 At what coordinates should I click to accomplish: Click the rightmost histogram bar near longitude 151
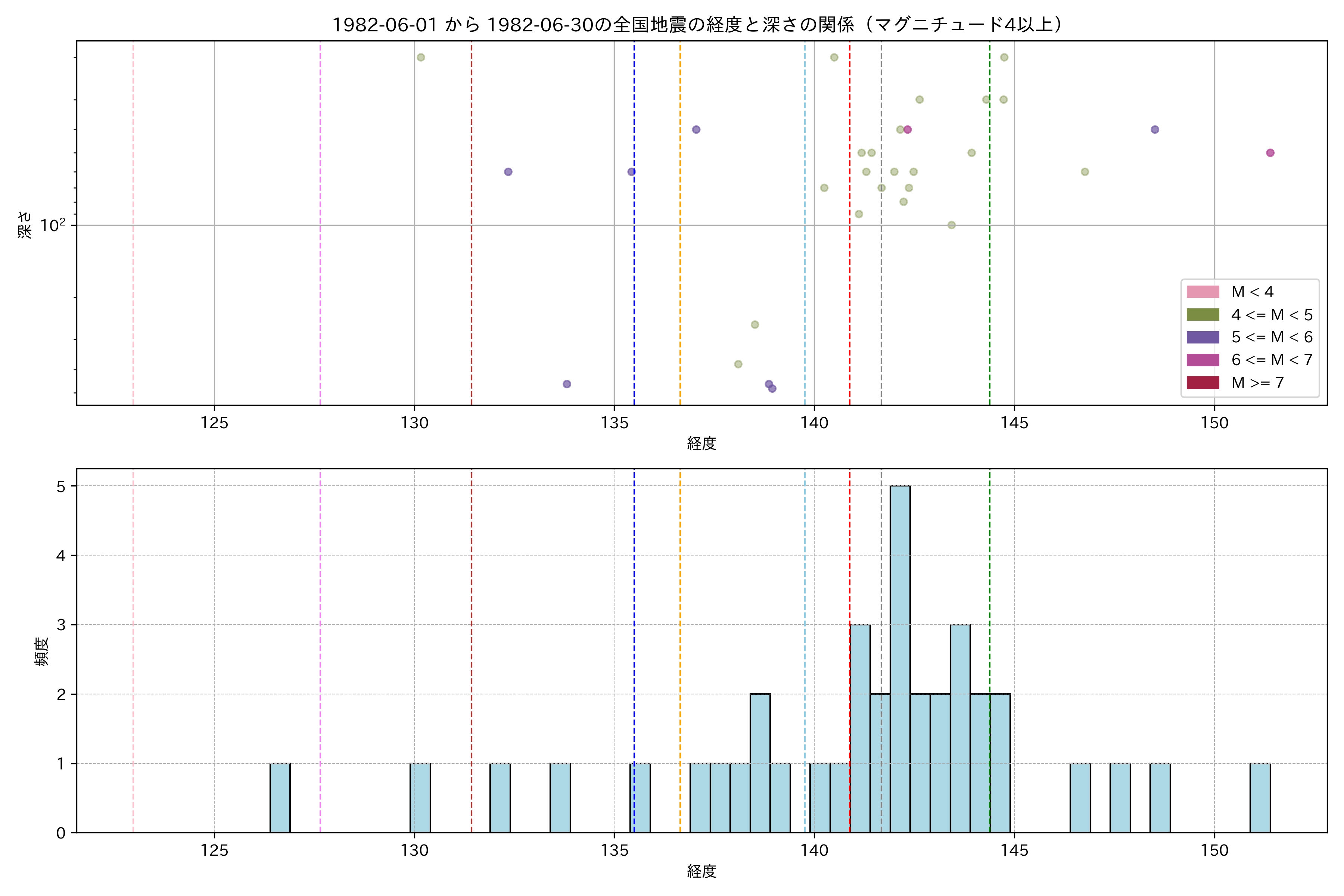1260,798
